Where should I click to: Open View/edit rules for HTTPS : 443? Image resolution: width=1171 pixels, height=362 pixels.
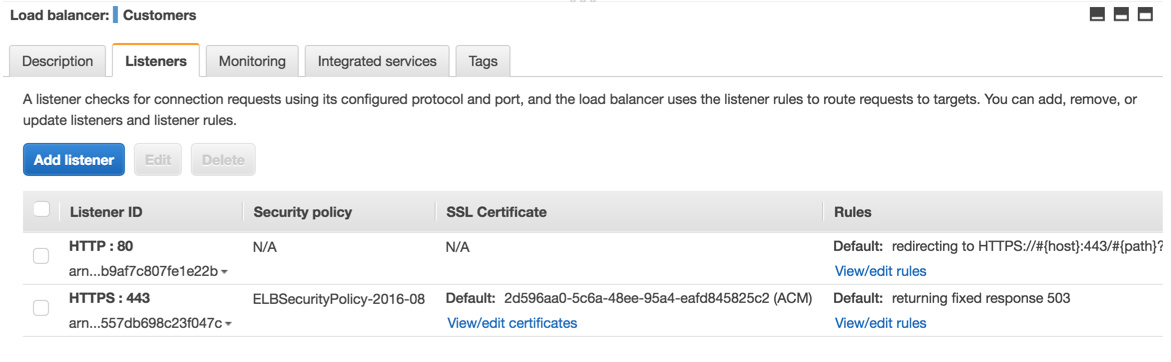880,323
